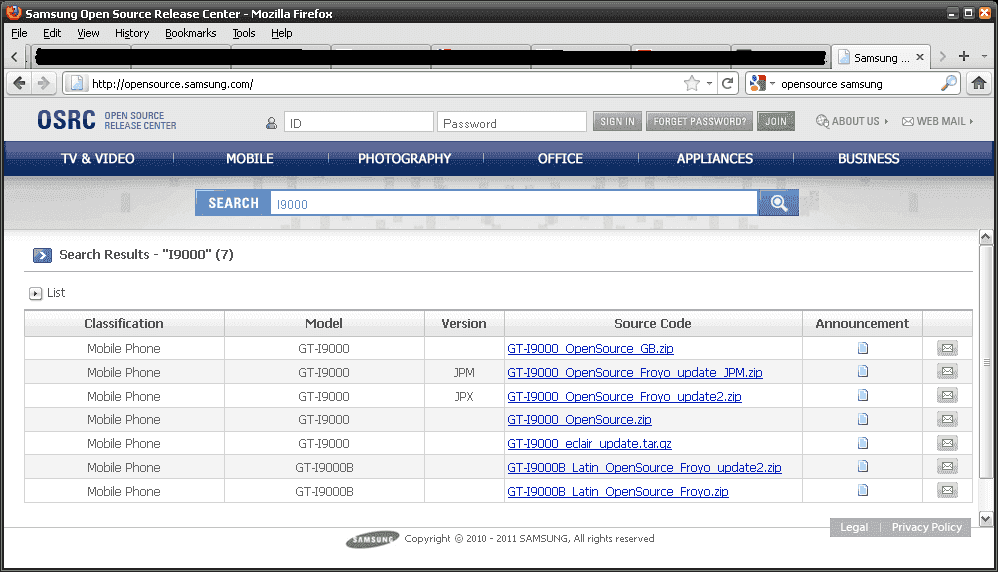The image size is (998, 572).
Task: Open announcement document for GT-I9000_OpenSource_GB.zip
Action: (862, 348)
